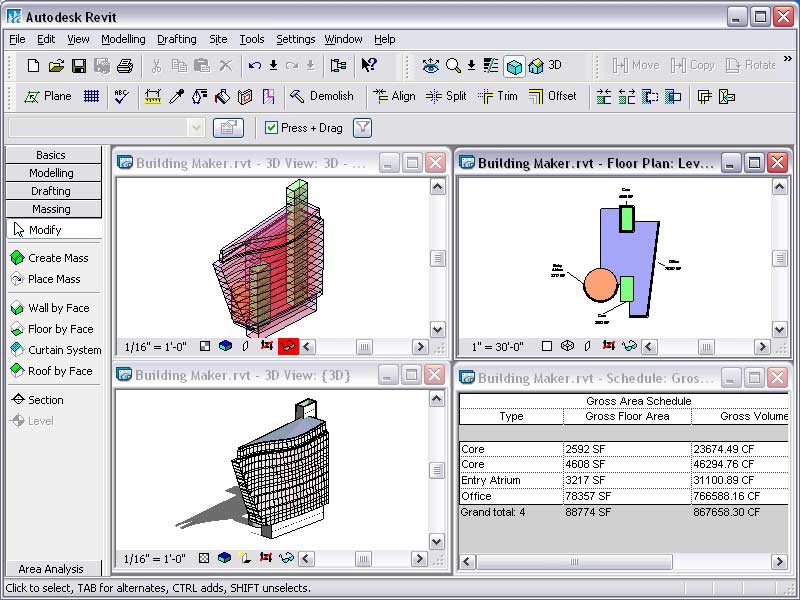
Task: Open a file with the Open folder icon
Action: point(57,65)
